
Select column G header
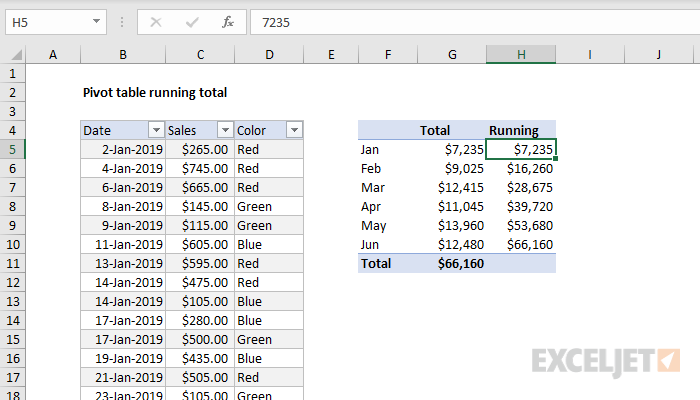[452, 55]
